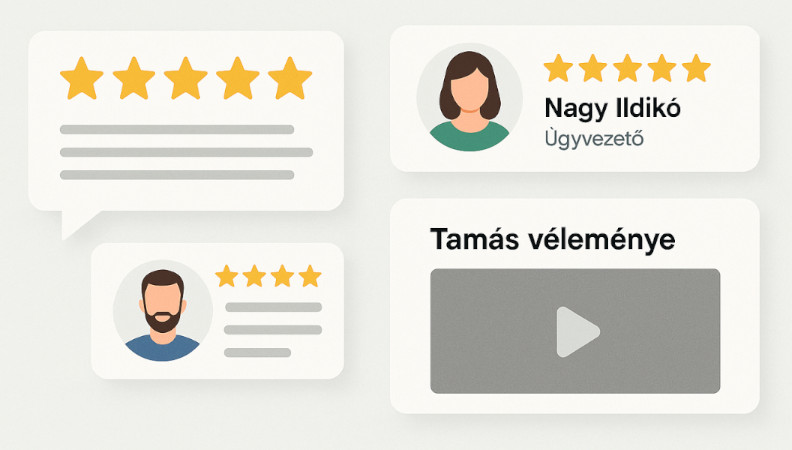Click the Ügyvezető job title label
Image resolution: width=792 pixels, height=450 pixels.
pos(595,137)
